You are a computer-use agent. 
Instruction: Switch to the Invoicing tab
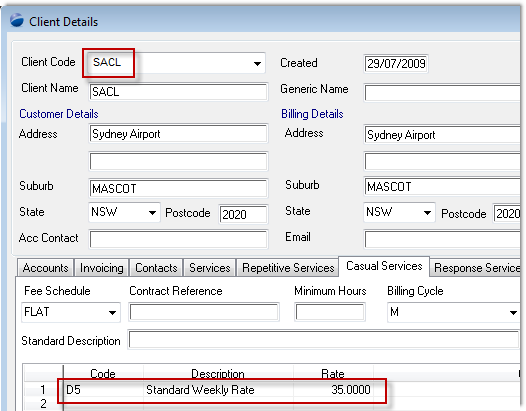point(102,268)
